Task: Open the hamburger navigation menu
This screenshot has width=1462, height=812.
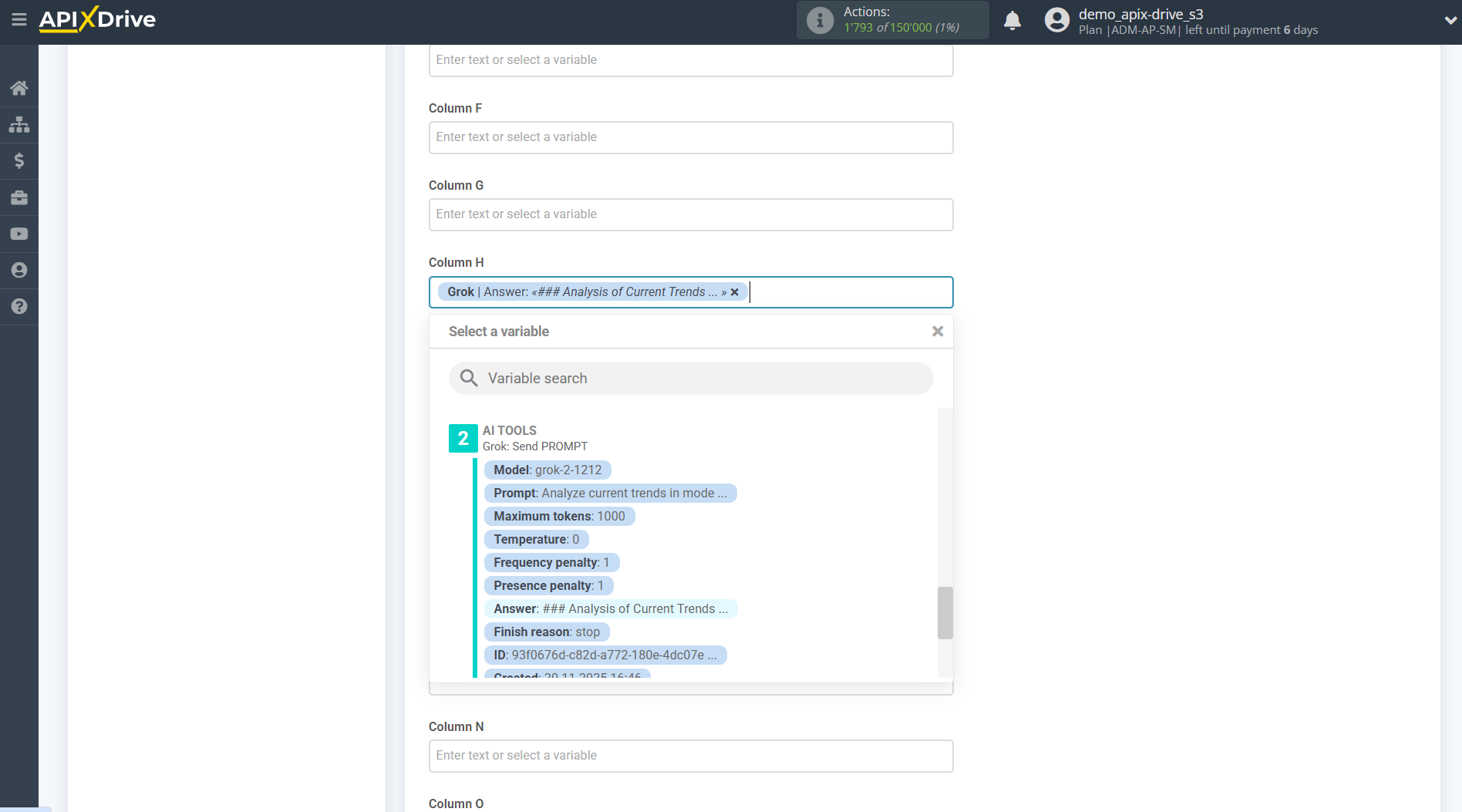Action: tap(19, 21)
